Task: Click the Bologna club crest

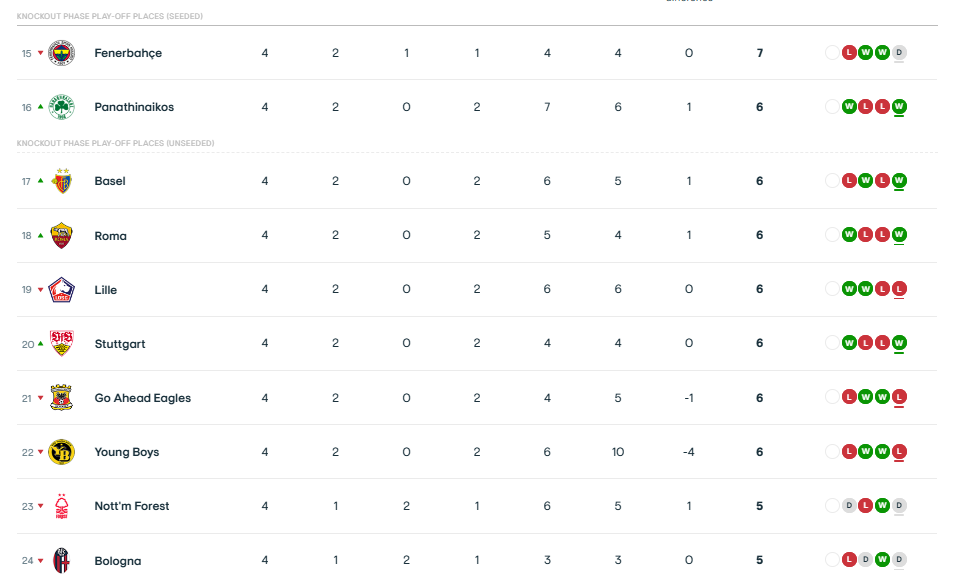Action: coord(62,560)
